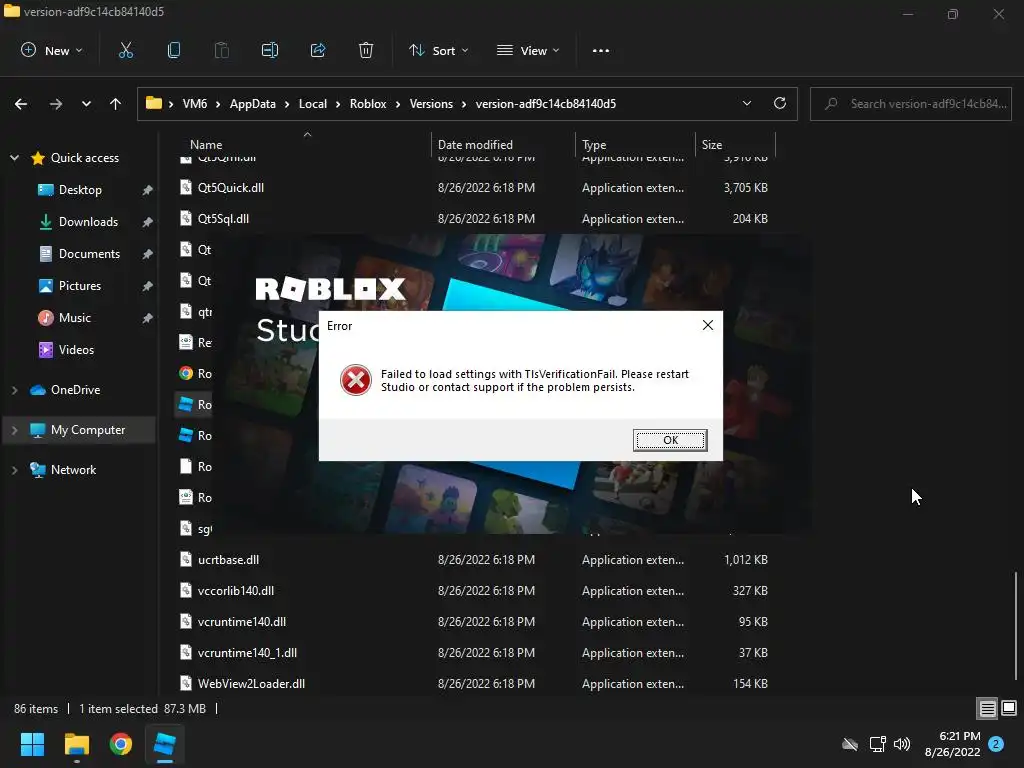Image resolution: width=1024 pixels, height=768 pixels.
Task: Click the volume speaker tray icon
Action: coord(902,744)
